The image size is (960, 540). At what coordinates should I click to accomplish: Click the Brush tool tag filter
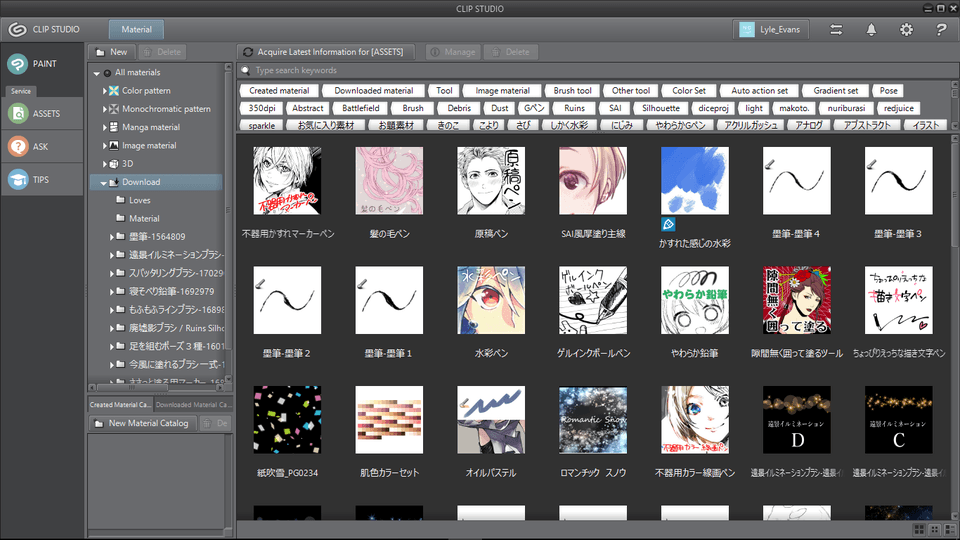(x=573, y=91)
